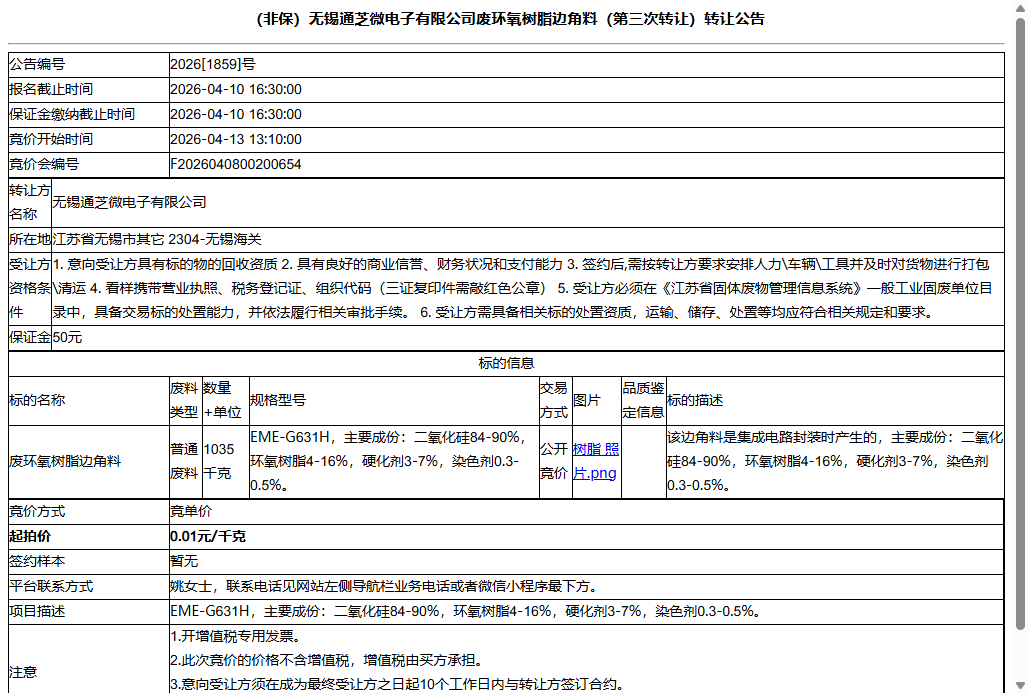Click the 竞价会编号 label cell
1028x693 pixels.
pos(89,164)
